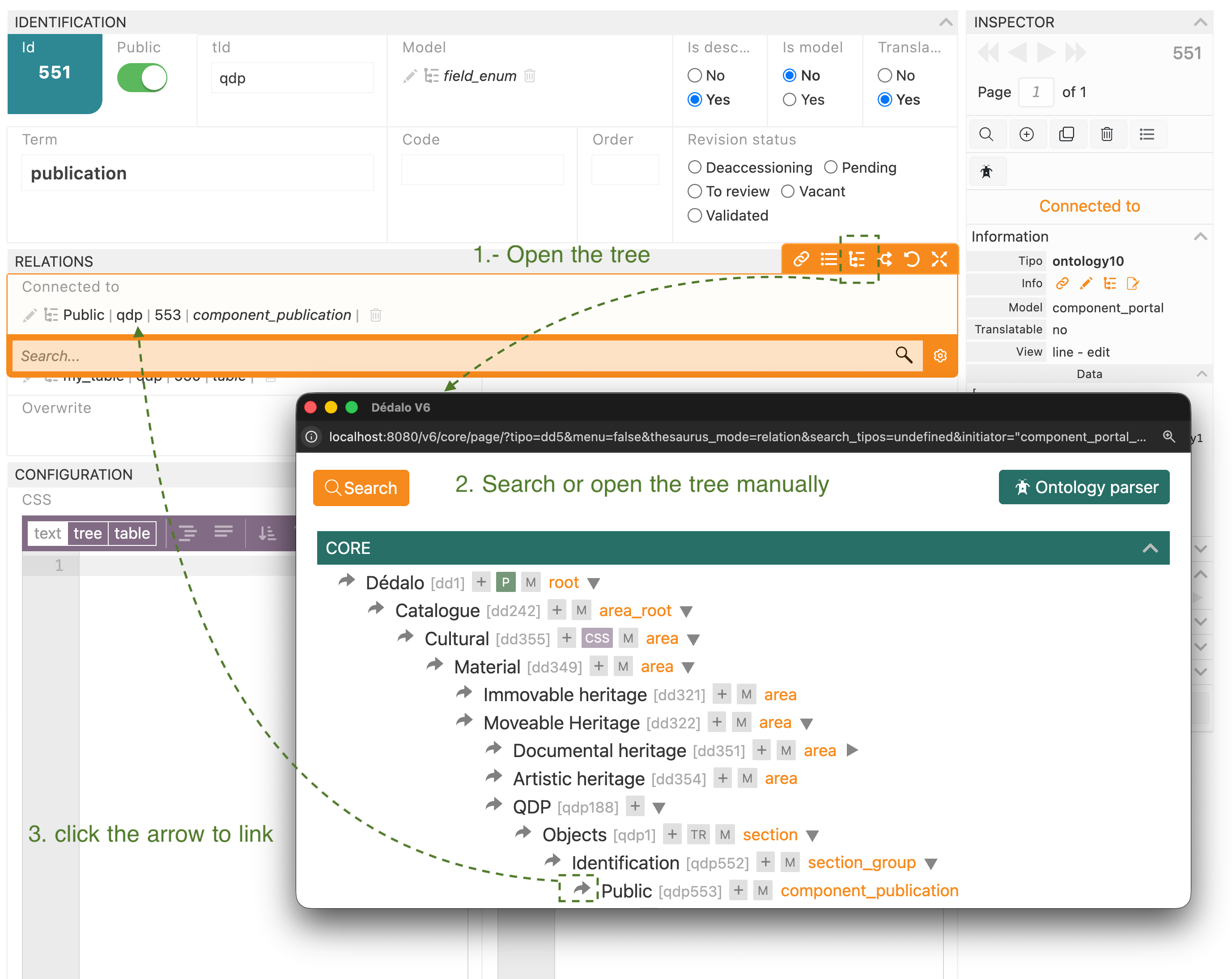Switch the CSS editor to table mode
Viewport: 1232px width, 979px height.
132,533
